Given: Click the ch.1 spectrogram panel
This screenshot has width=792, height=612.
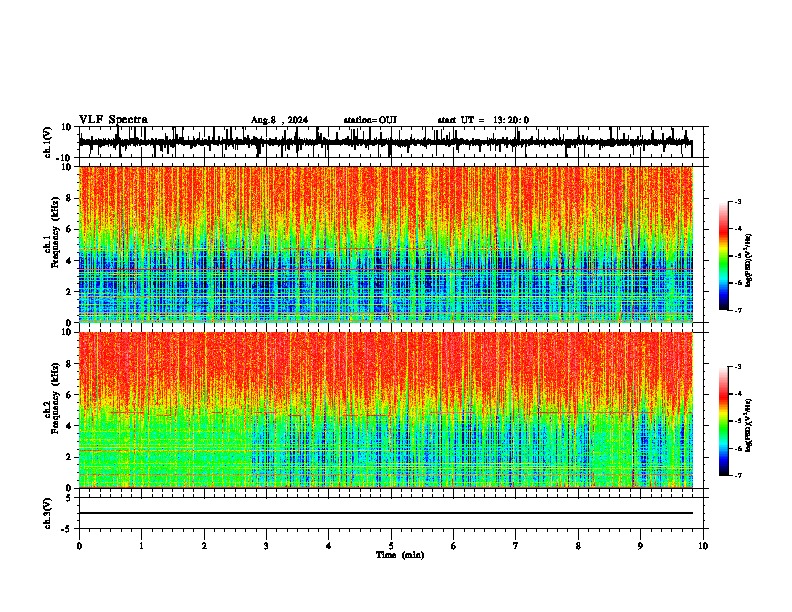Looking at the screenshot, I should [x=386, y=244].
